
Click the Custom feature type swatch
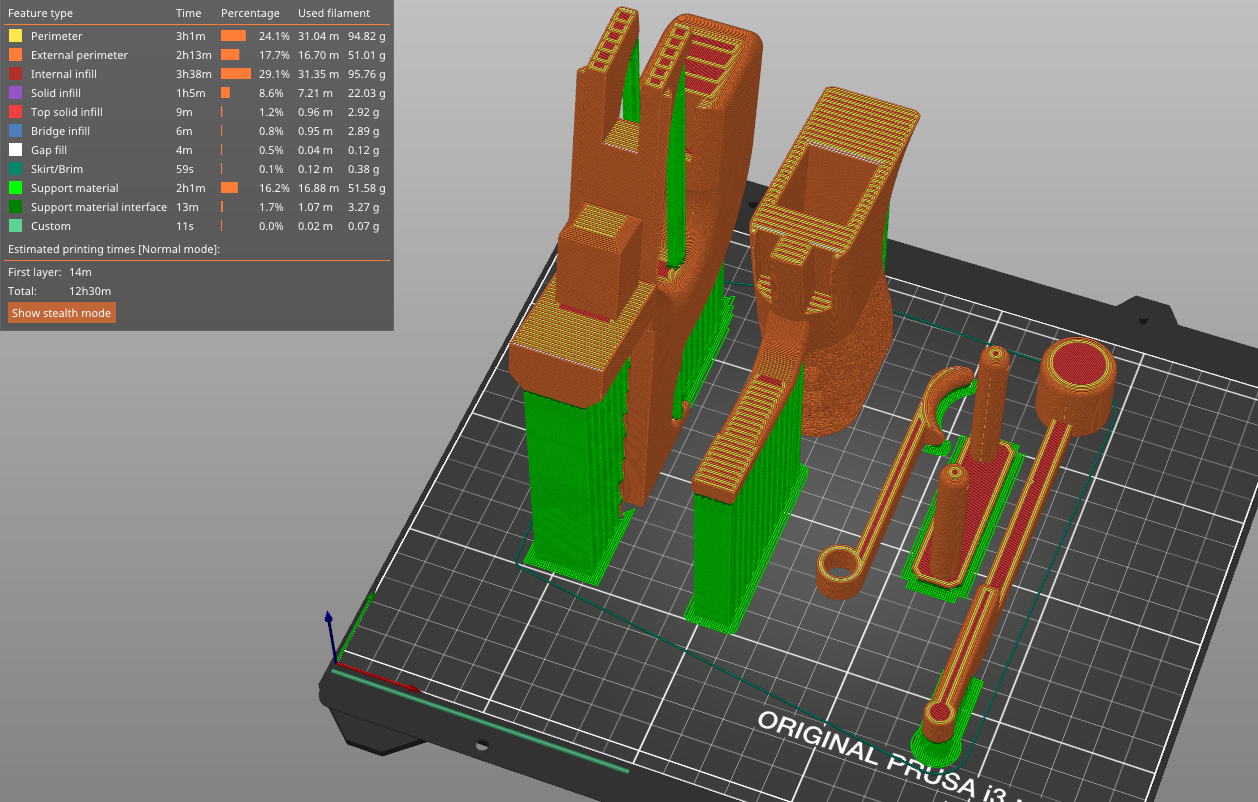tap(15, 226)
